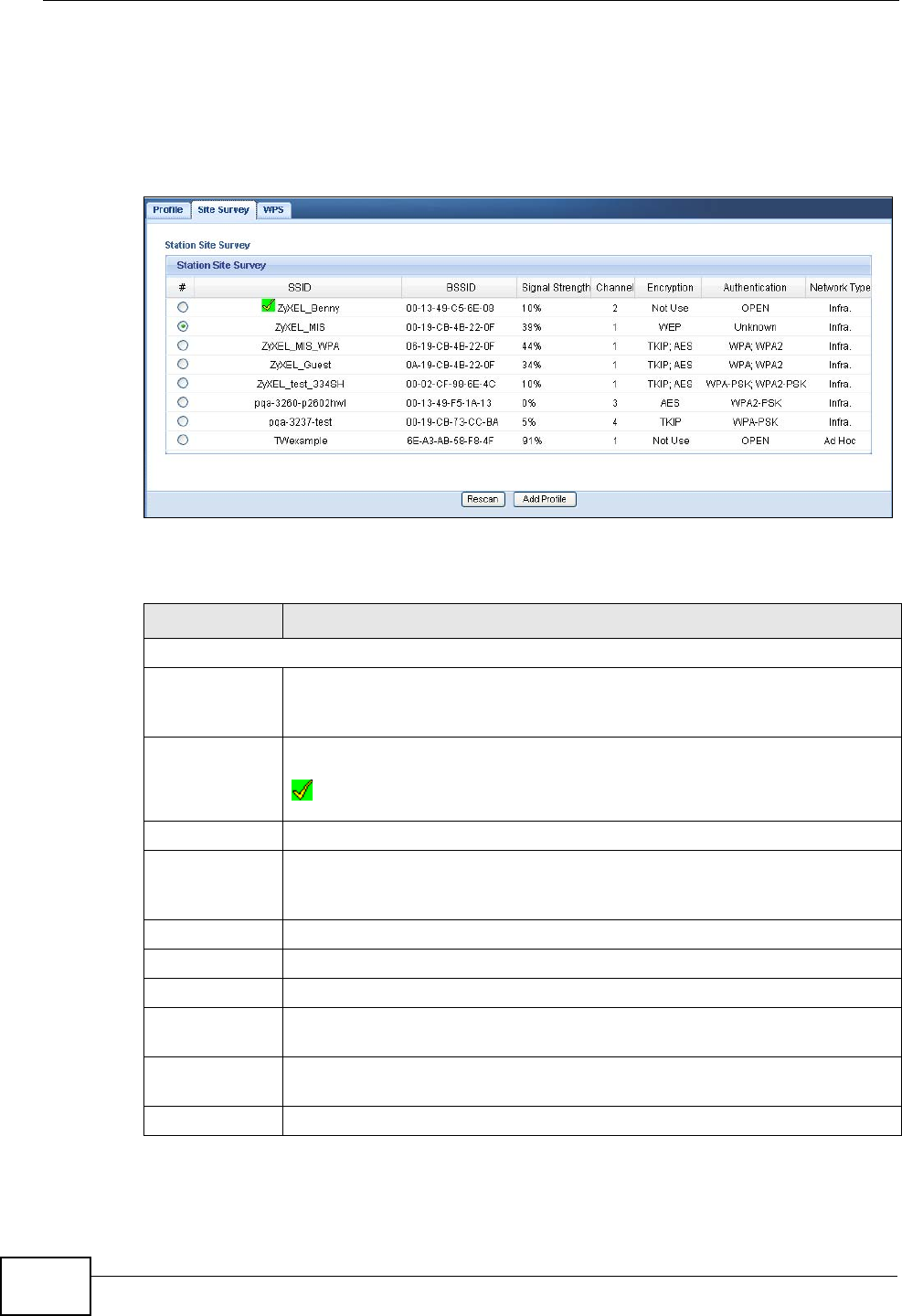
Task: Click the ZyXEL_Guest SSID cell
Action: [300, 365]
